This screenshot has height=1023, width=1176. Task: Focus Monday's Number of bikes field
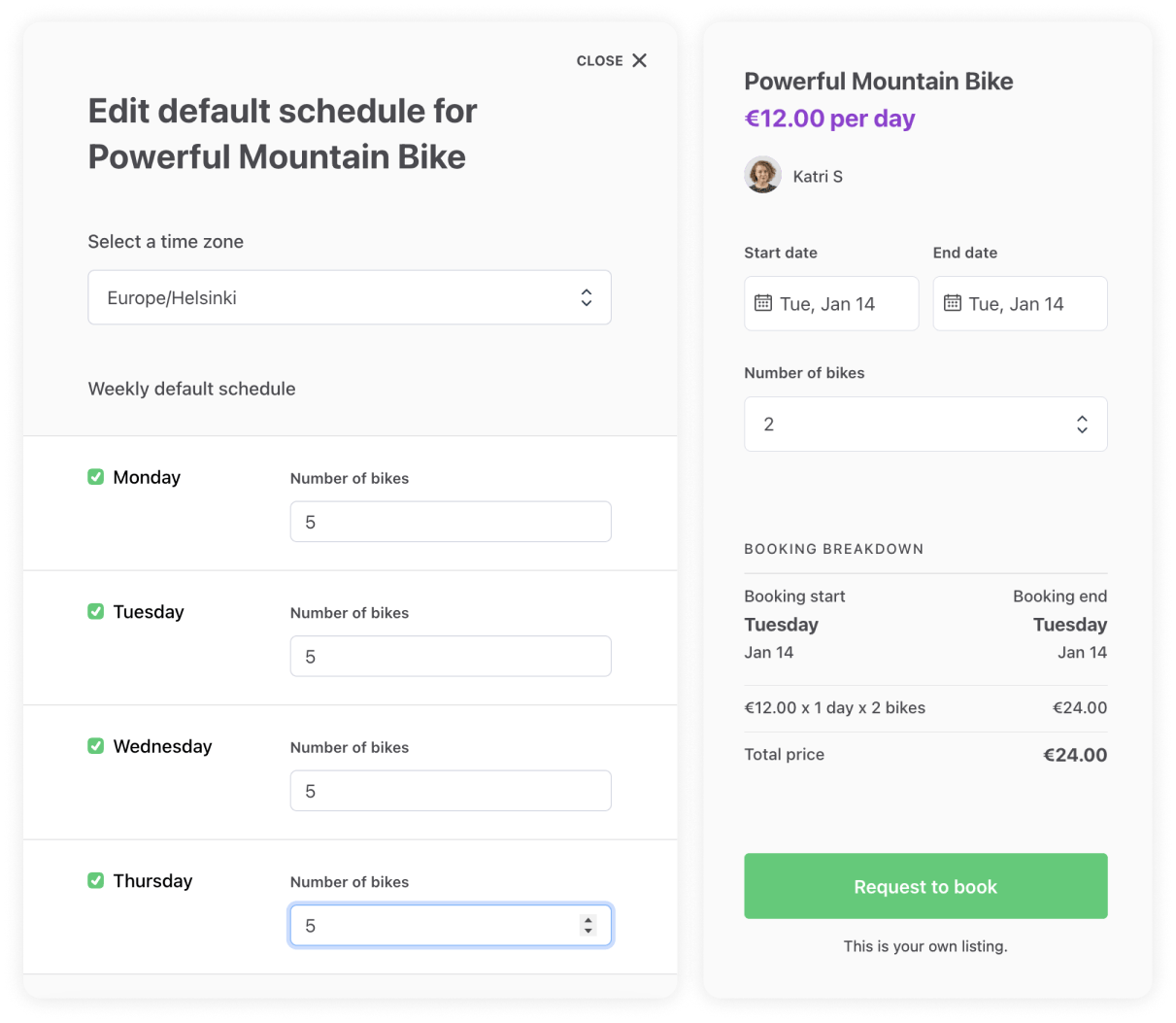click(x=451, y=522)
